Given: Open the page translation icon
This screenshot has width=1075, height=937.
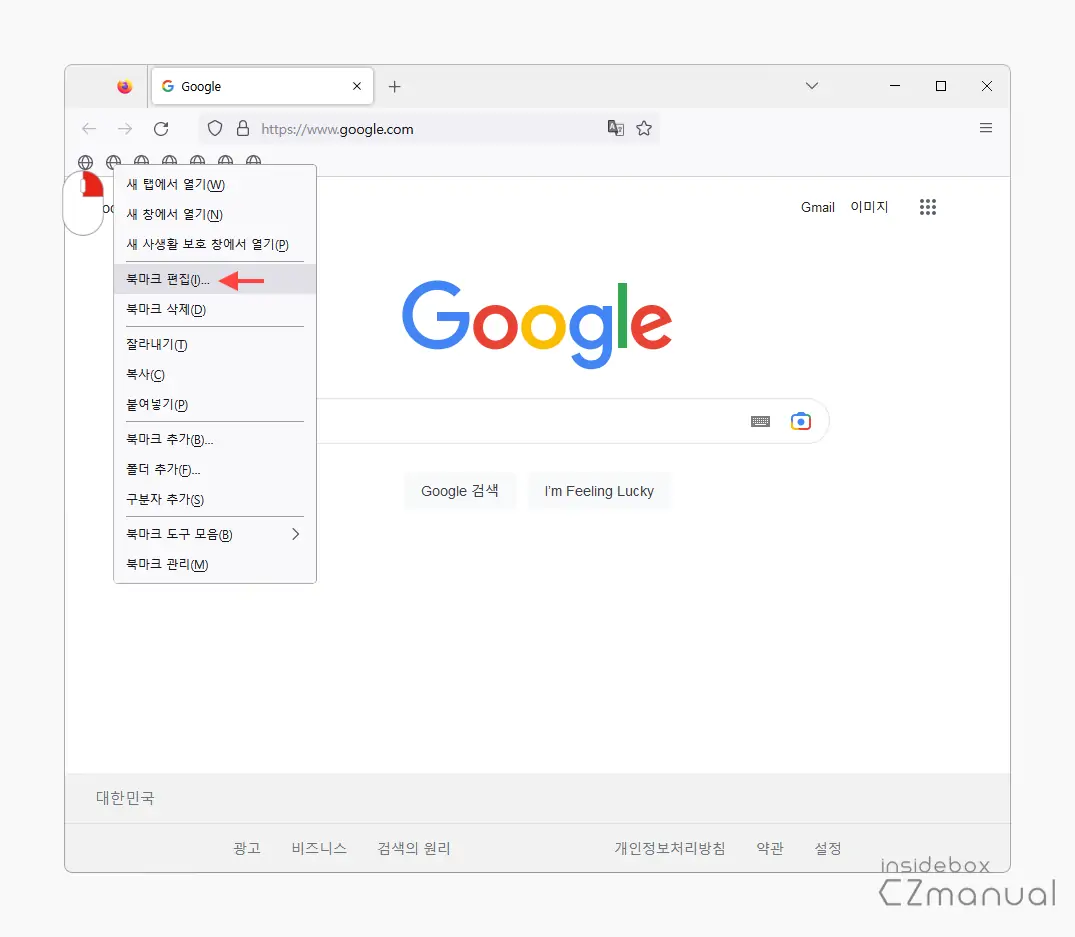Looking at the screenshot, I should 616,128.
